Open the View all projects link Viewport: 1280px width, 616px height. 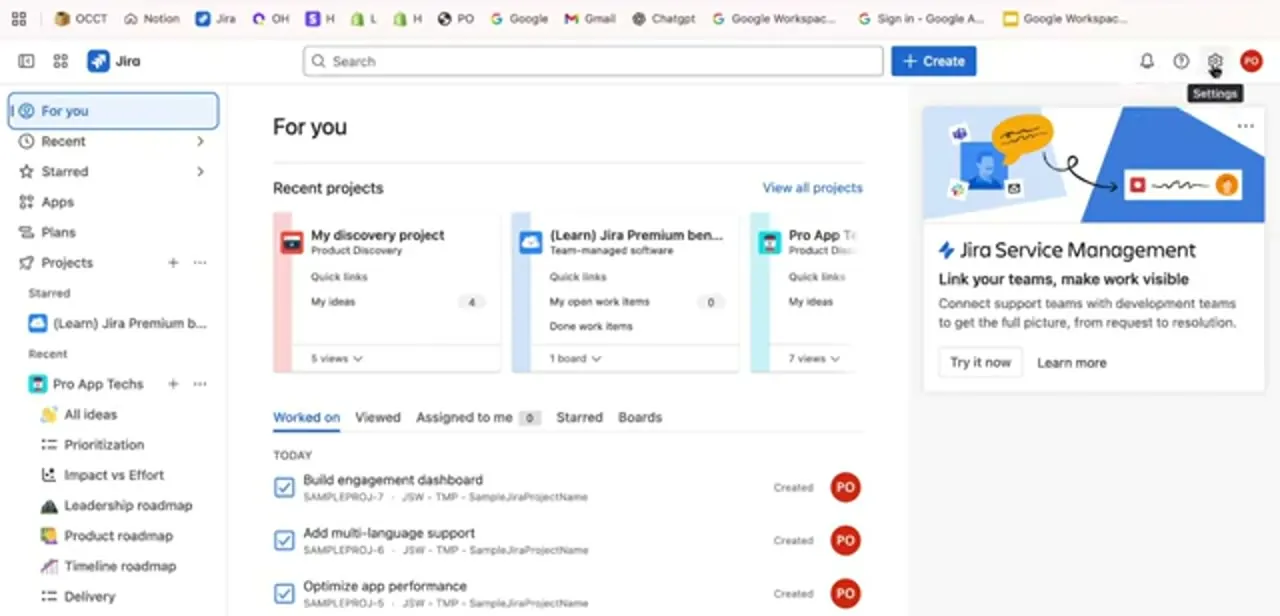pos(812,187)
